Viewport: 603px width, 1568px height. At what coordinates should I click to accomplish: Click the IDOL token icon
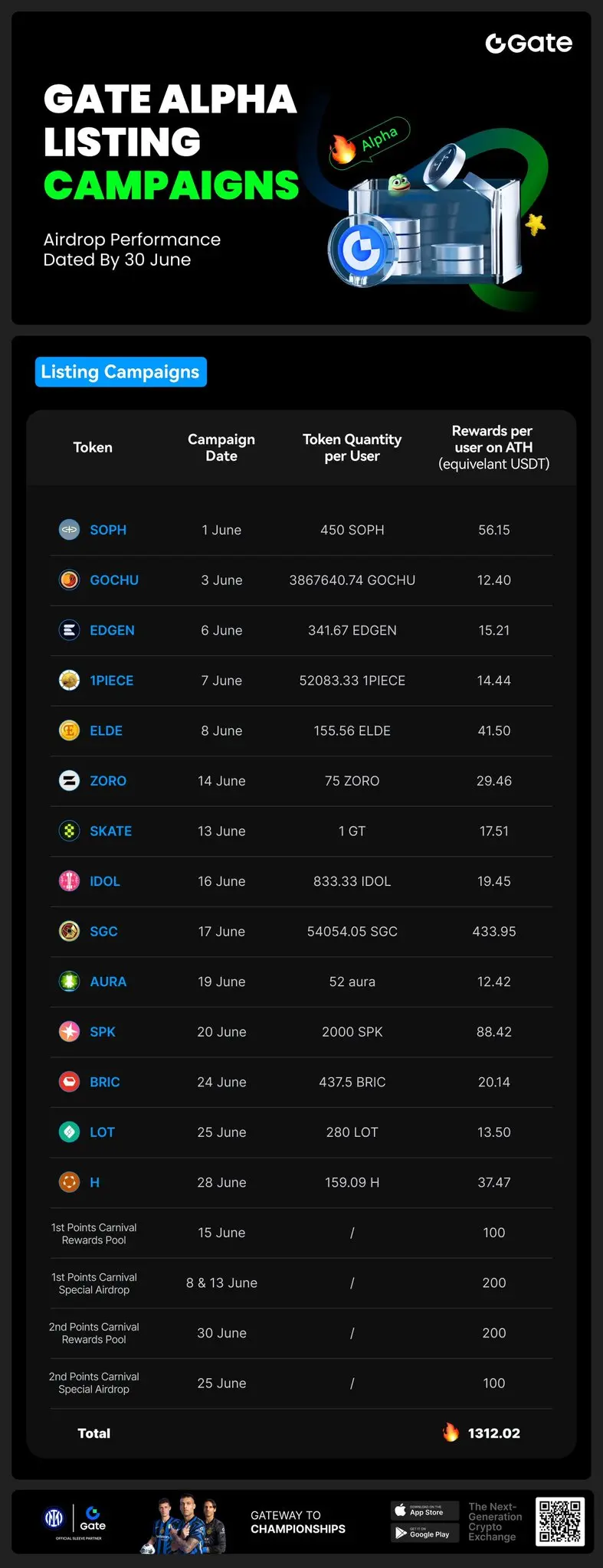(70, 881)
